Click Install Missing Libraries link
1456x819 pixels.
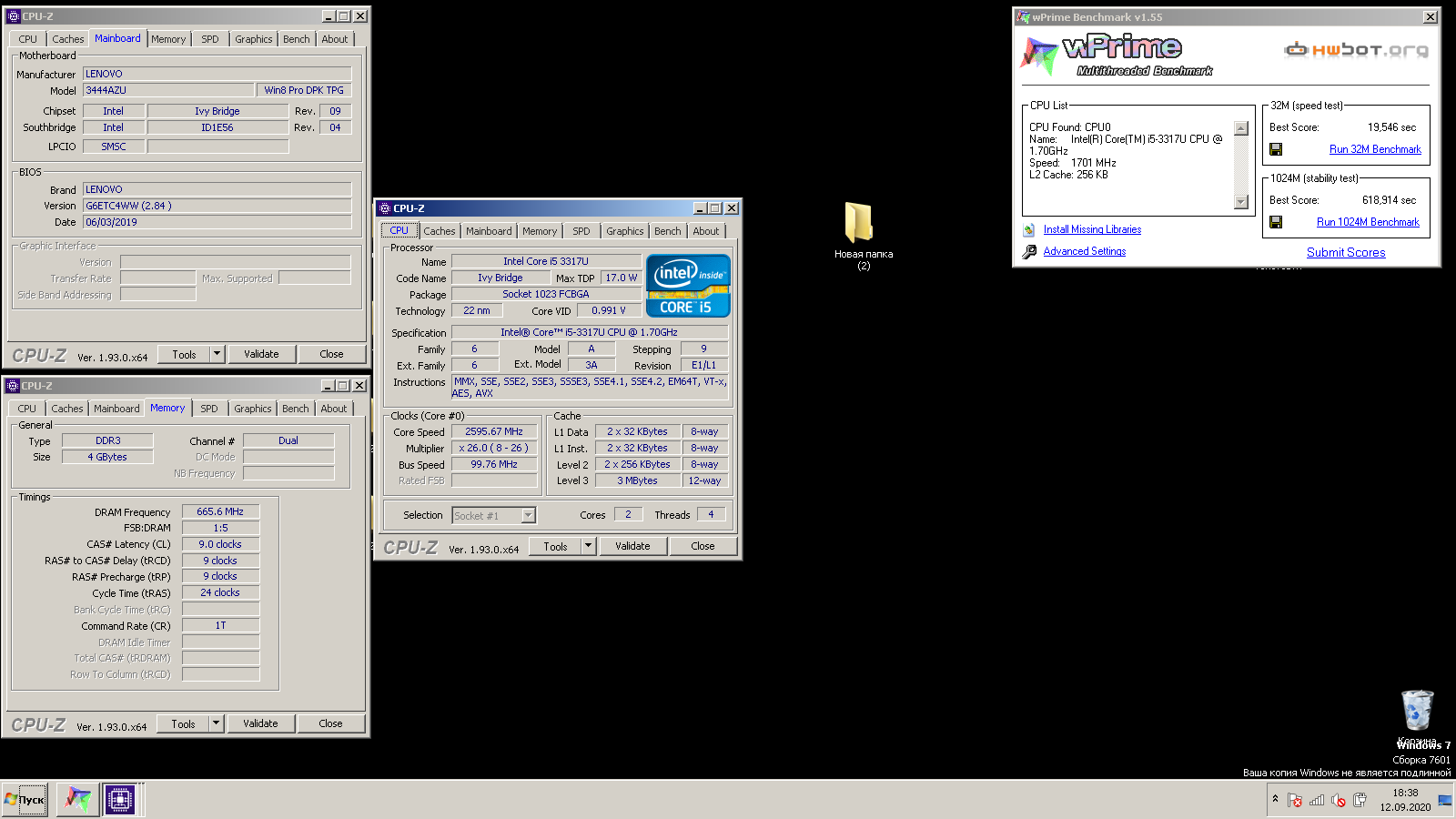1092,229
